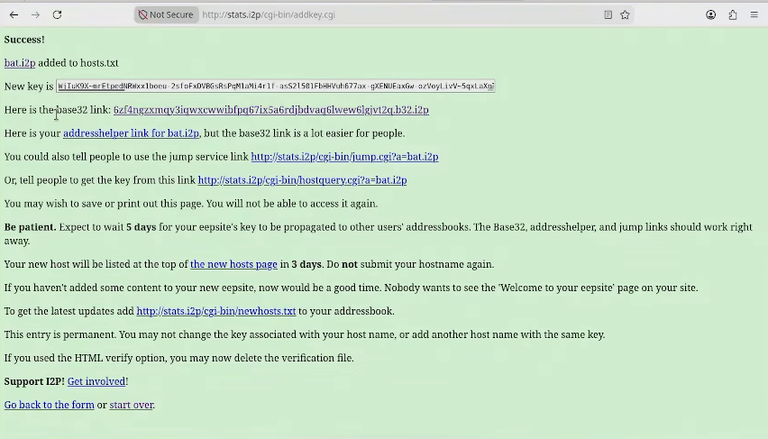
Task: Click 'If you used the HTML verify option' text
Action: [x=179, y=358]
